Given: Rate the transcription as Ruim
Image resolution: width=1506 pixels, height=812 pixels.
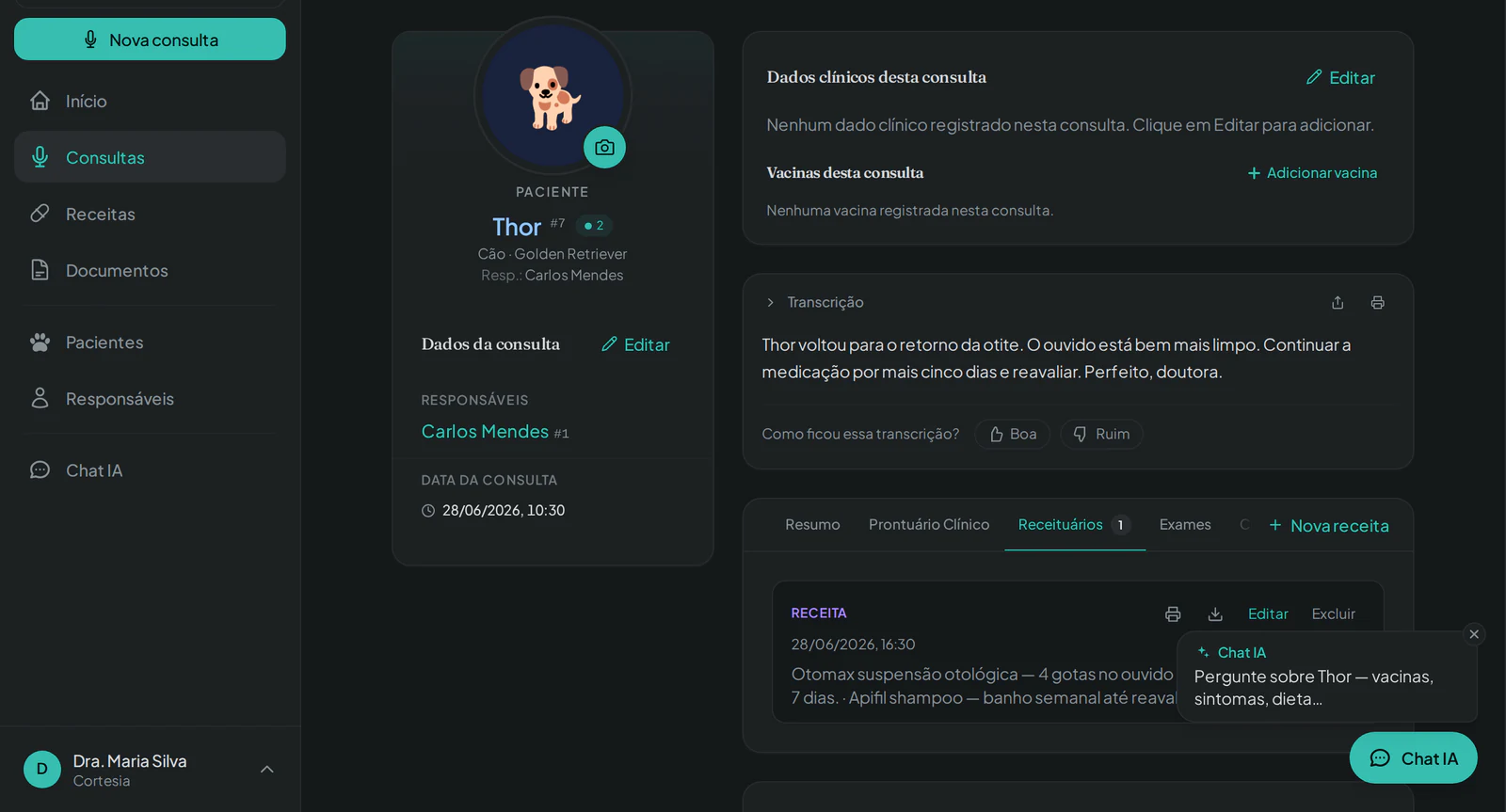Looking at the screenshot, I should coord(1101,434).
